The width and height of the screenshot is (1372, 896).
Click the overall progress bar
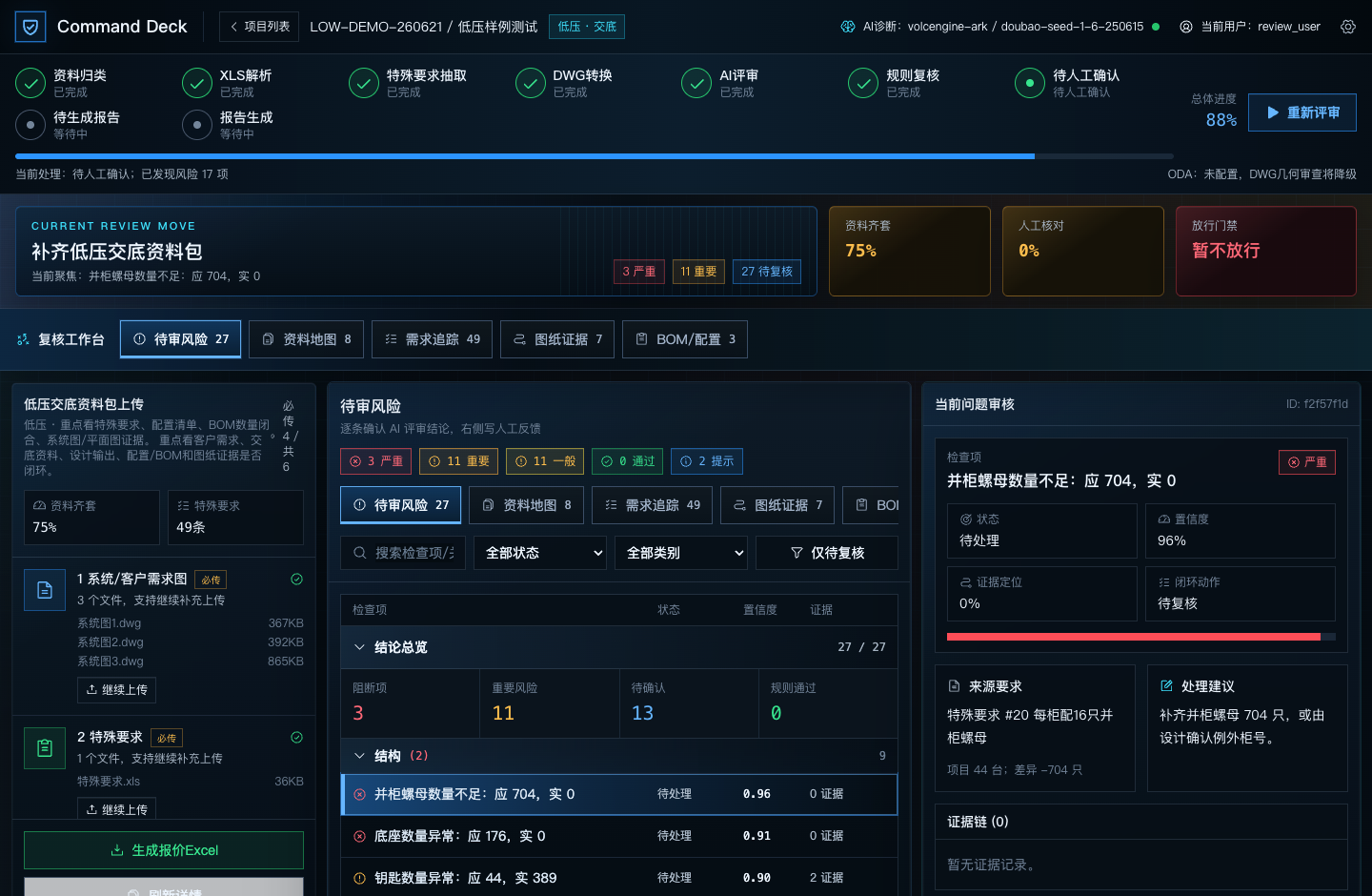(x=595, y=156)
